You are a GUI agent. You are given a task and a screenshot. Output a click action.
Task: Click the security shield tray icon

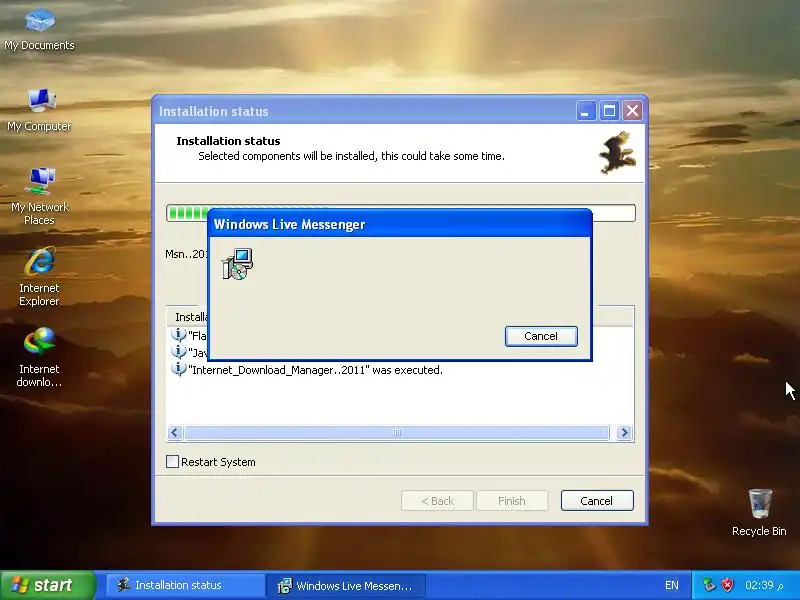click(728, 585)
